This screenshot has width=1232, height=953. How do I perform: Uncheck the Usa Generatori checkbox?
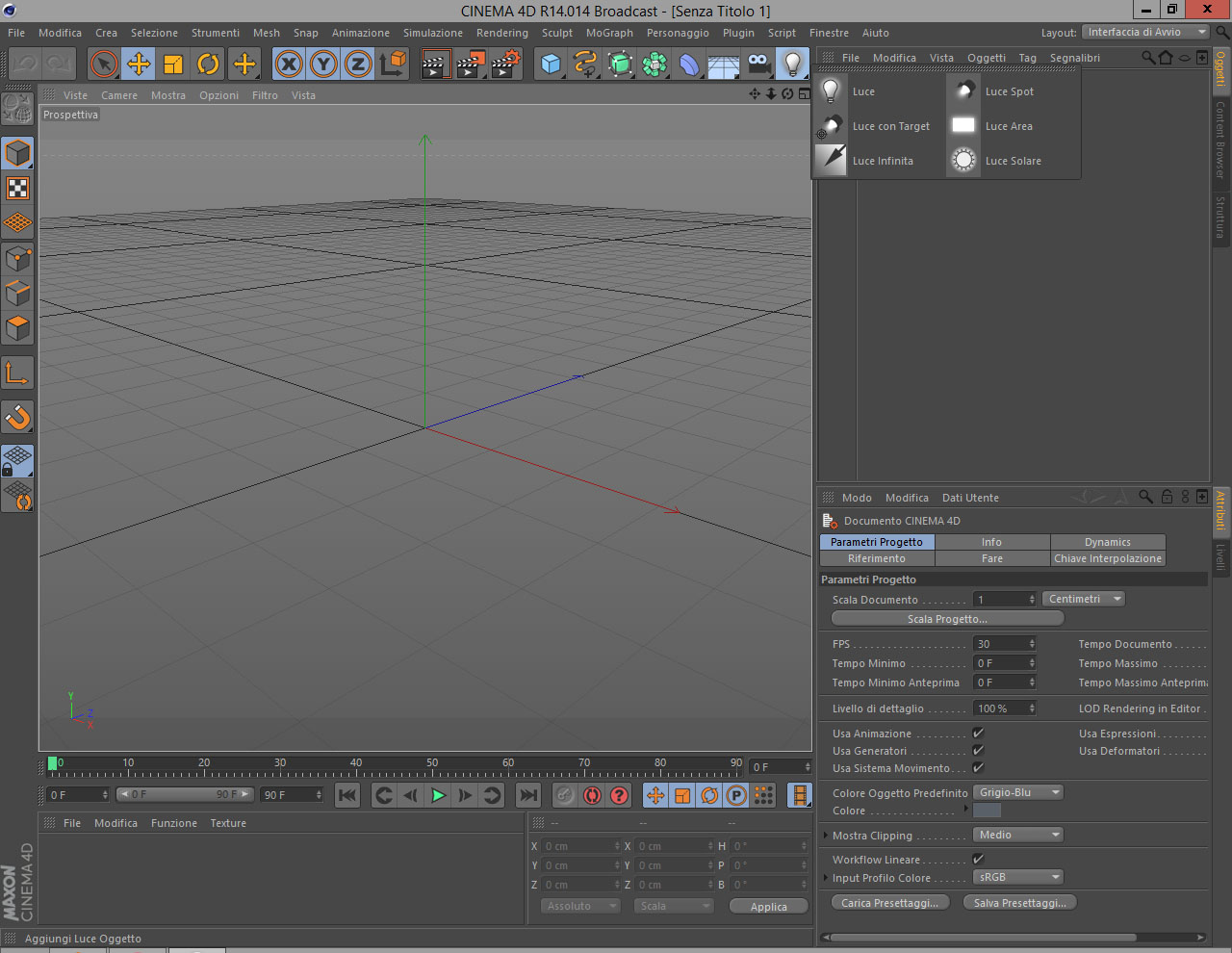tap(978, 751)
